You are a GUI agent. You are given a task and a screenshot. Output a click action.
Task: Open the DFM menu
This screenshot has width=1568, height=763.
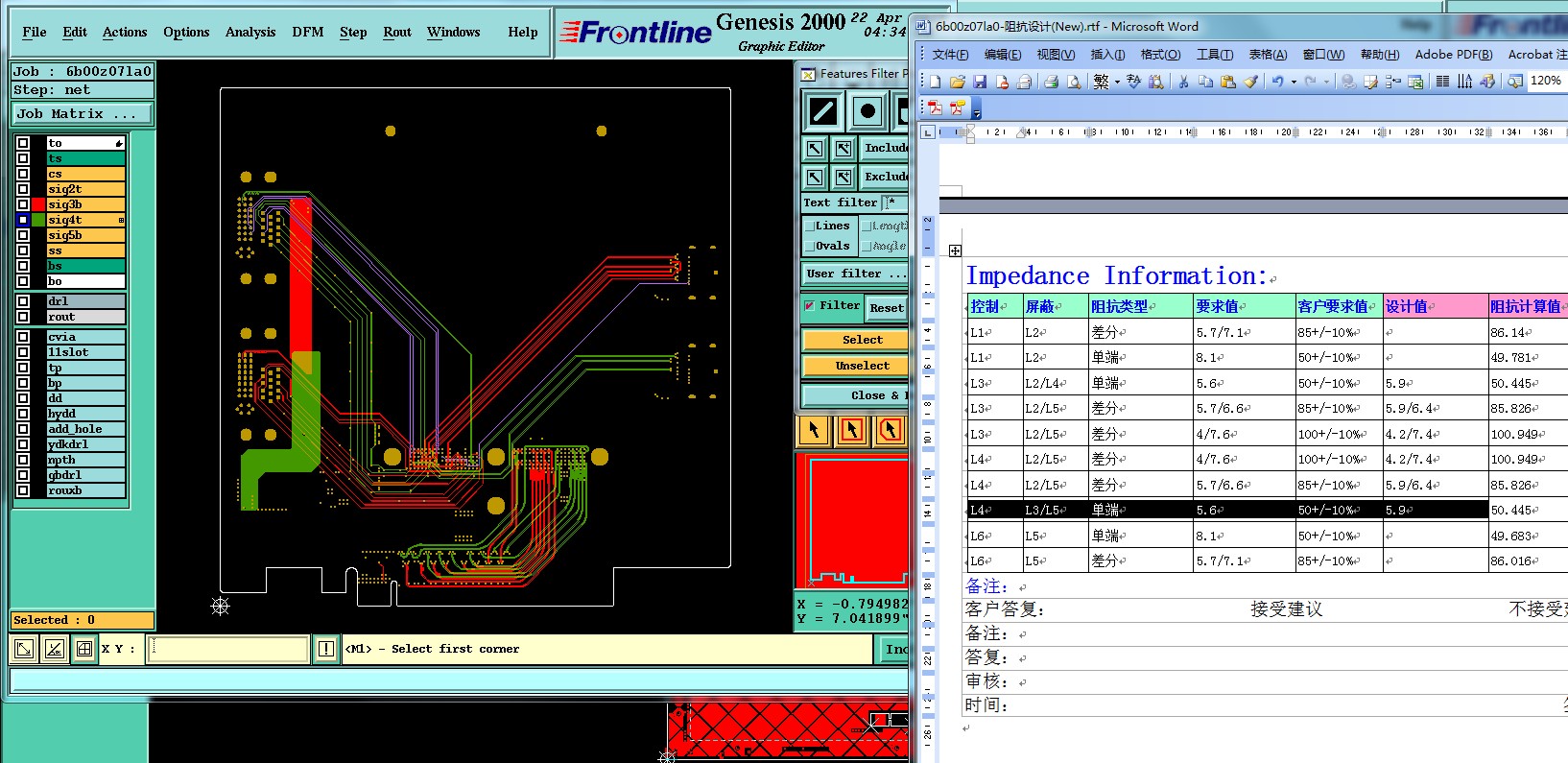(x=307, y=32)
